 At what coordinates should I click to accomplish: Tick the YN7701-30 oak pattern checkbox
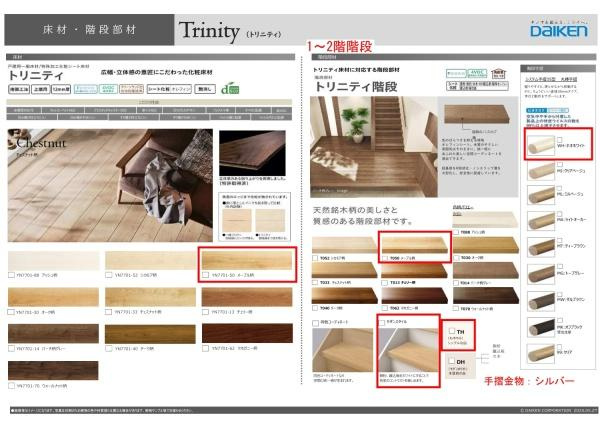tap(11, 312)
